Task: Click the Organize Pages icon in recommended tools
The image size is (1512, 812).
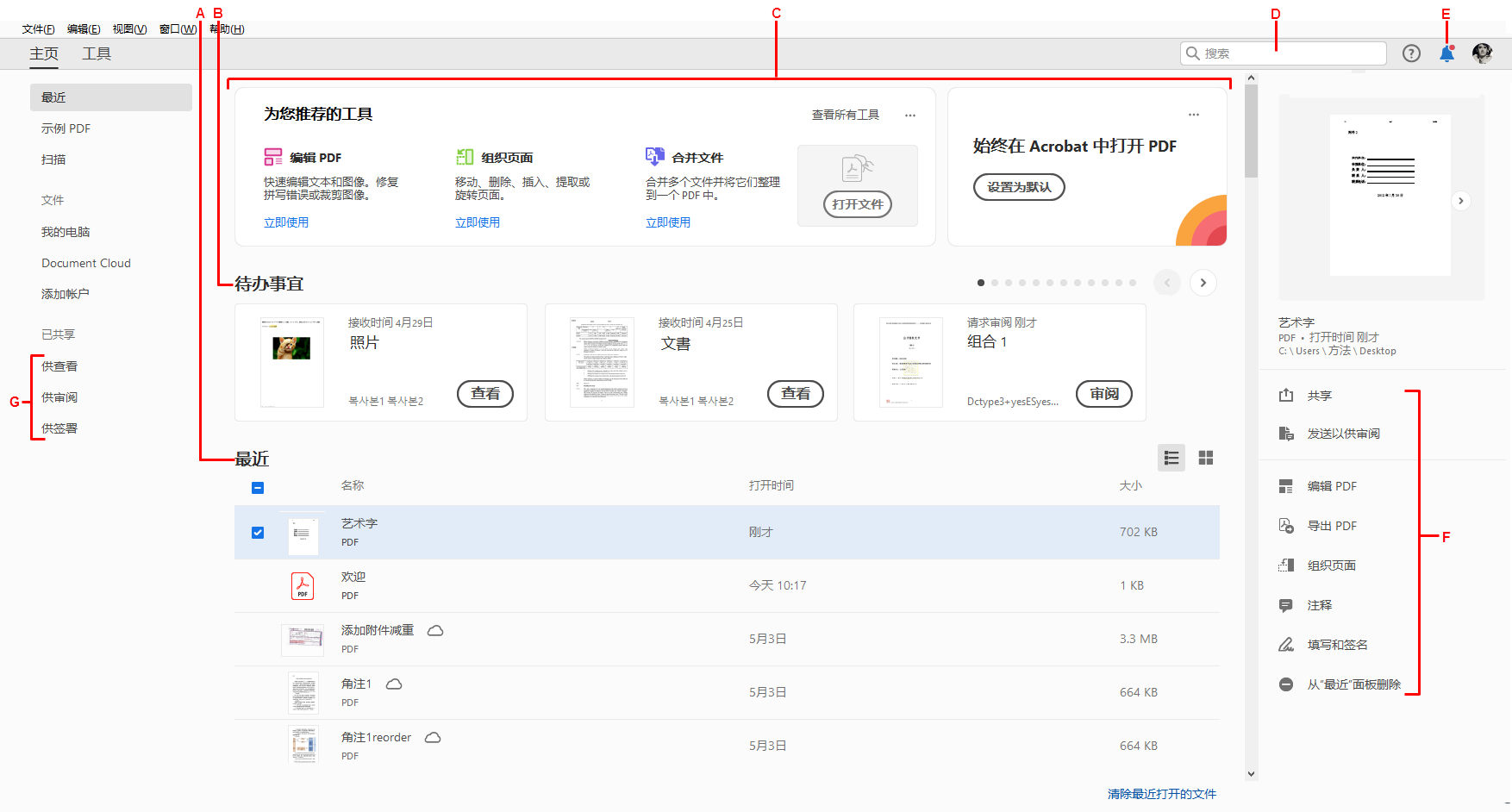Action: tap(465, 157)
